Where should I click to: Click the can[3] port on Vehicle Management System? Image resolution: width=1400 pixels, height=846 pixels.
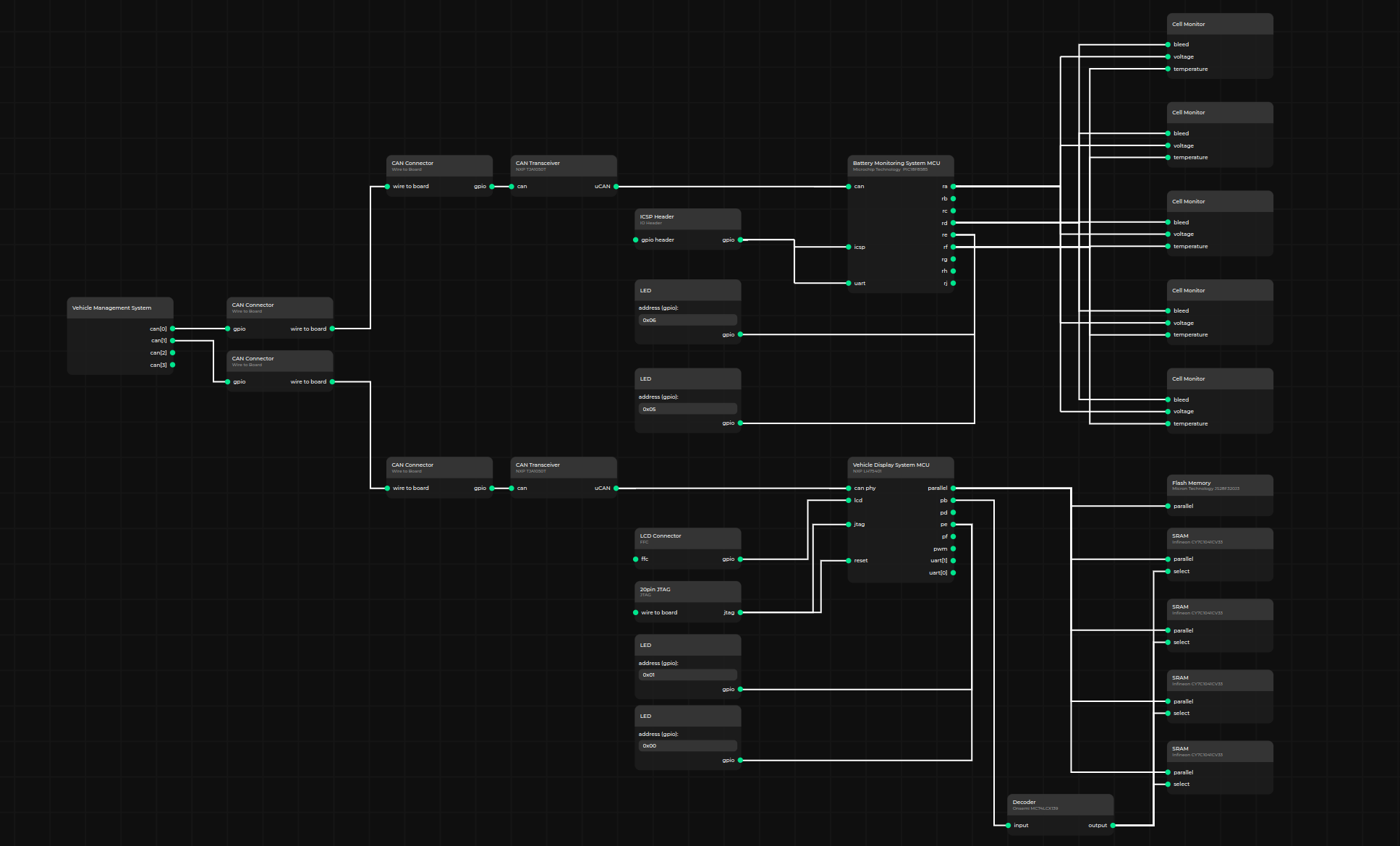172,365
